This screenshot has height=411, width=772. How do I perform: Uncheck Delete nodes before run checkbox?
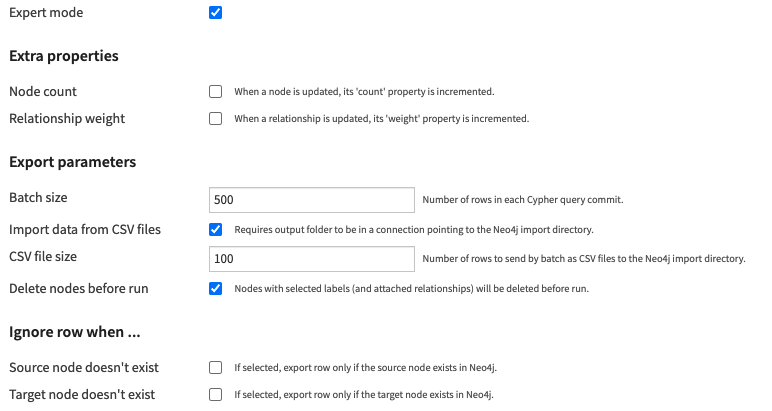tap(216, 289)
